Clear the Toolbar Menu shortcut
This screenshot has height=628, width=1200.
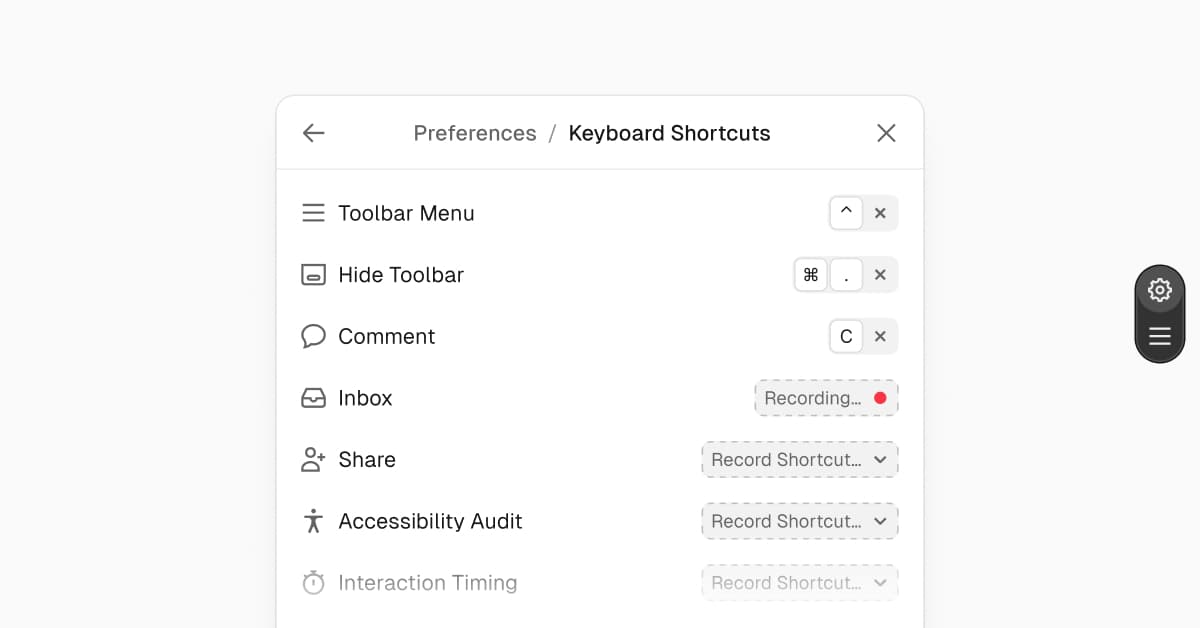tap(880, 213)
